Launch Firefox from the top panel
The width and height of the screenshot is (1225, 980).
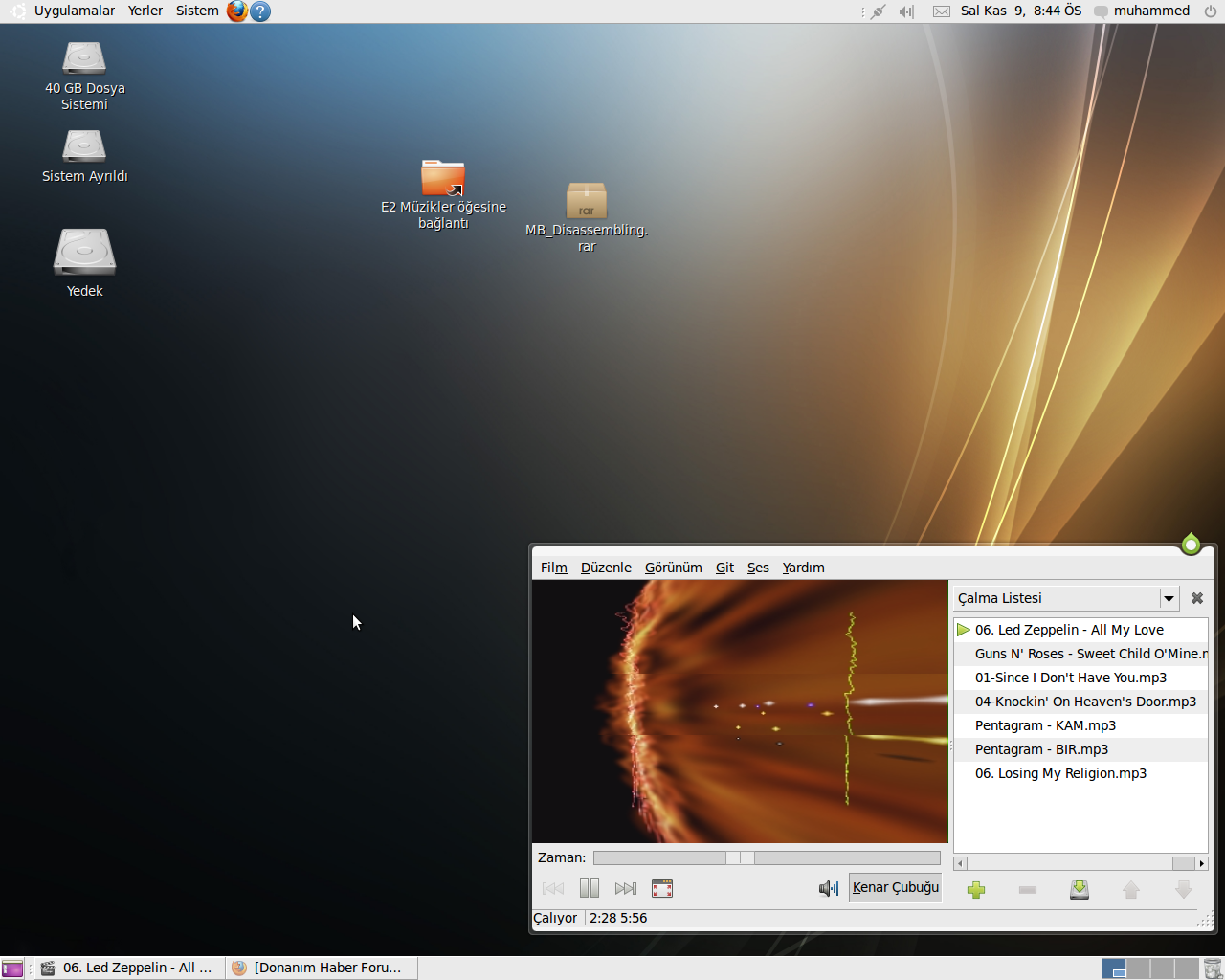click(236, 11)
